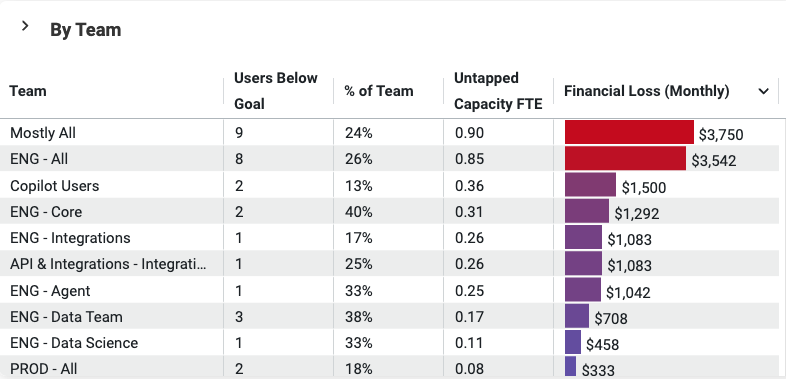Click the $3,542 ENG - All bar
This screenshot has height=379, width=786.
tap(625, 158)
